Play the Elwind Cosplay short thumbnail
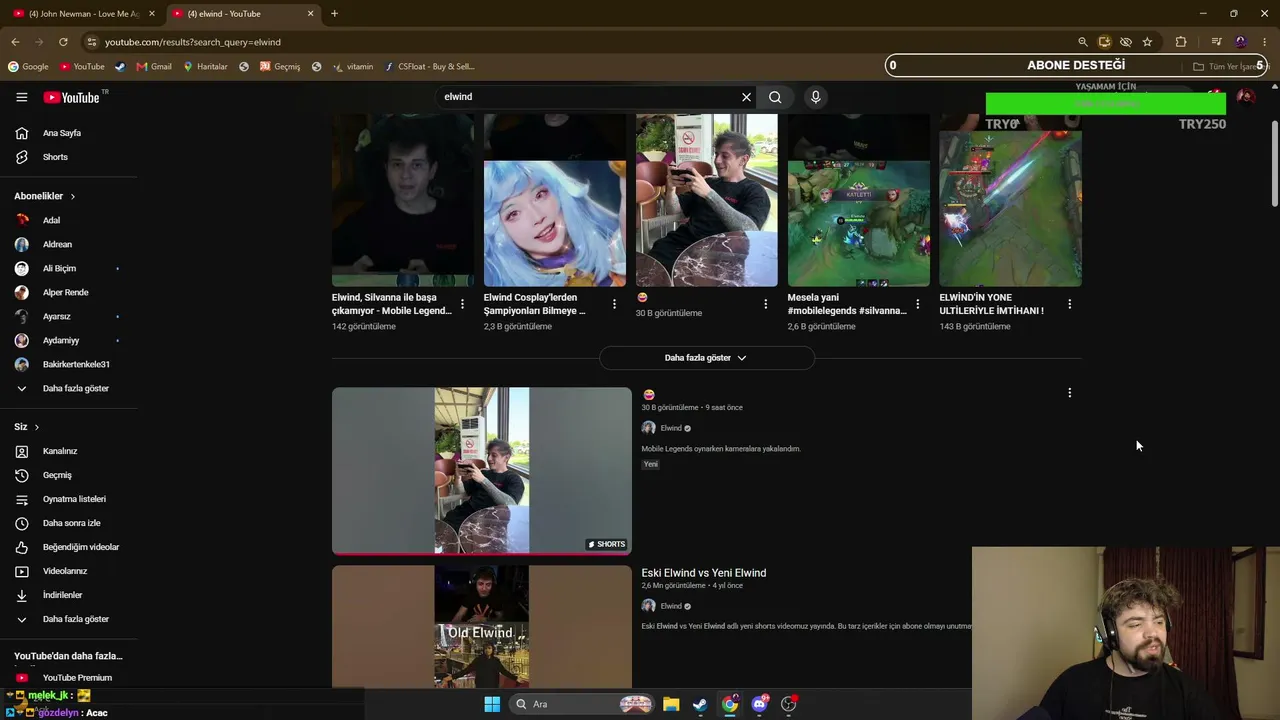 click(x=555, y=200)
